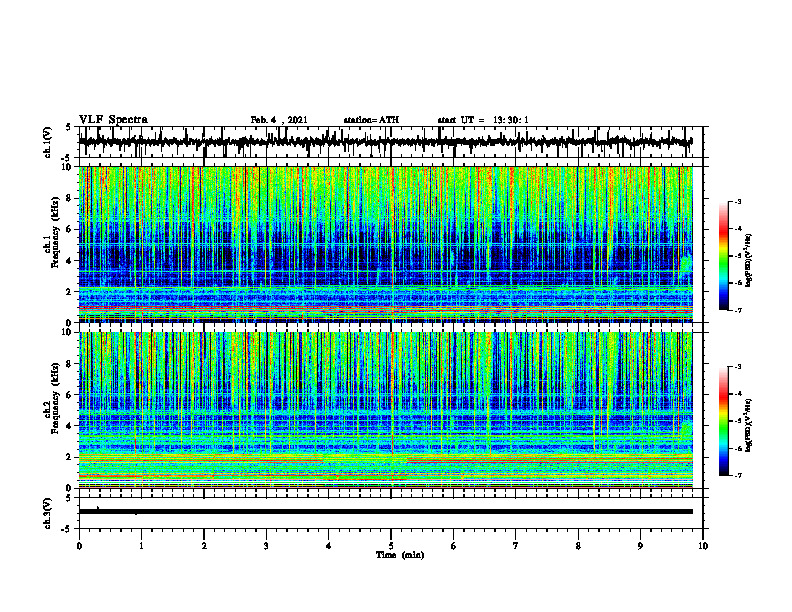Click the time axis tick label "10" at right end
This screenshot has width=792, height=612.
pos(703,546)
